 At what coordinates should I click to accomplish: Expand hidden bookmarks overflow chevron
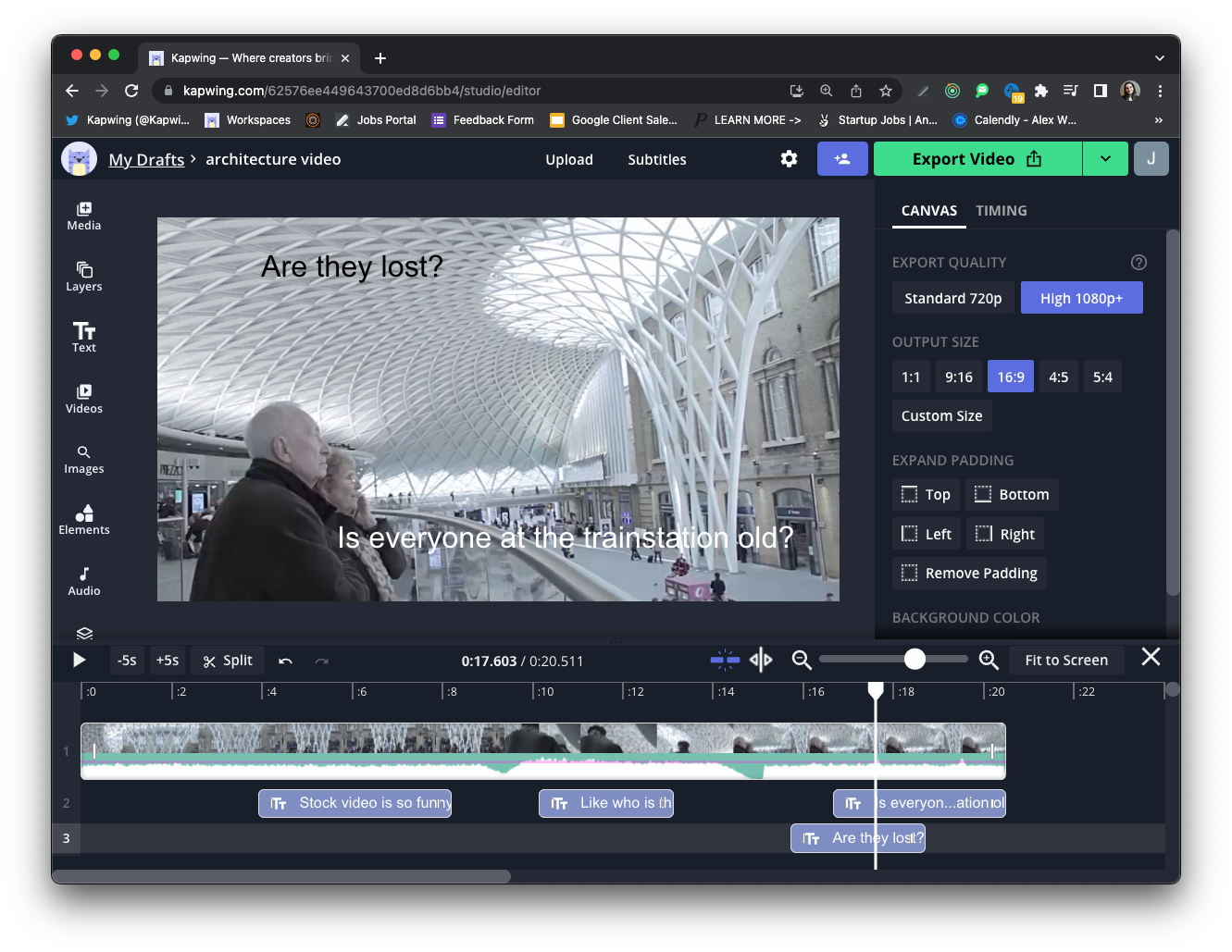point(1158,120)
